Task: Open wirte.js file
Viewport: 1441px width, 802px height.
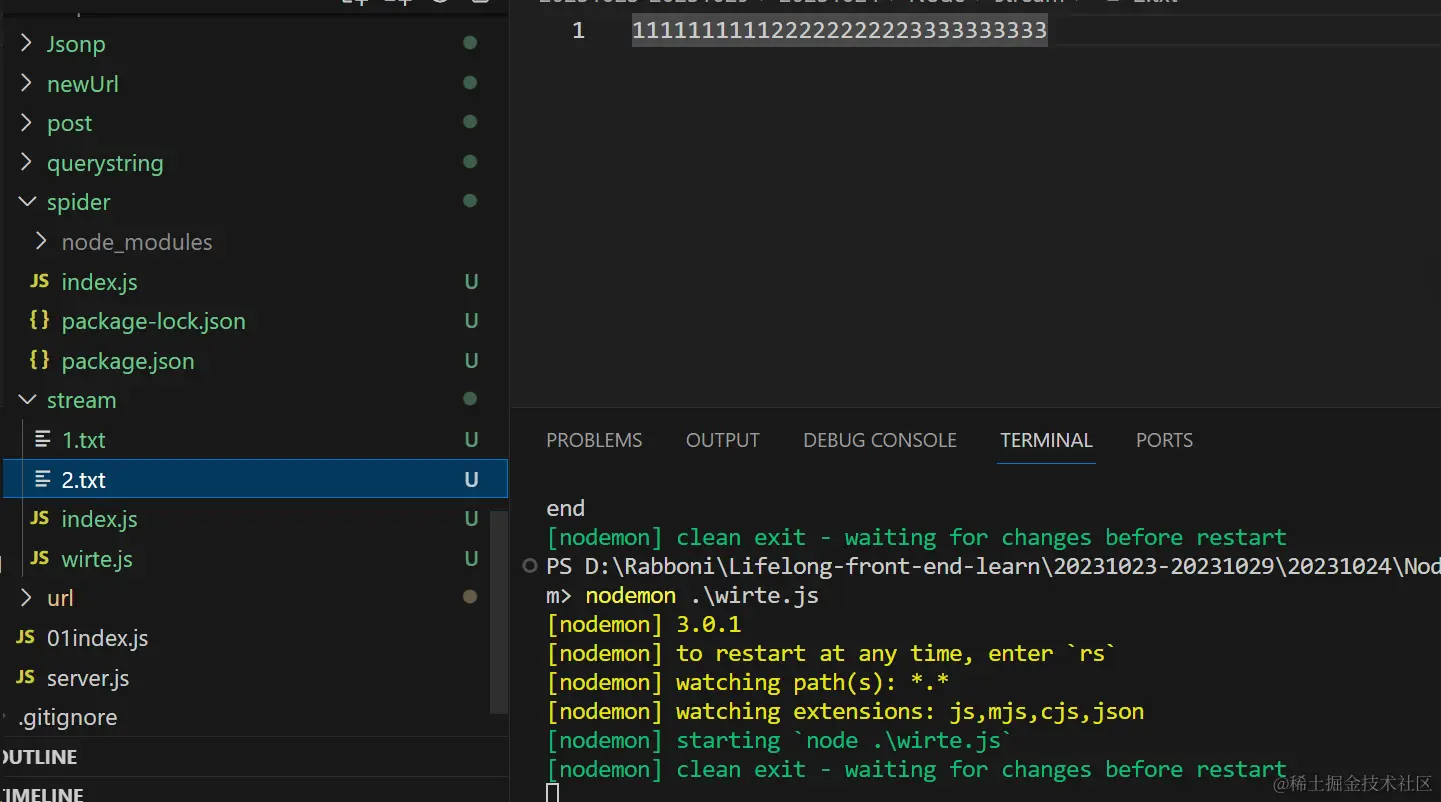Action: (x=97, y=559)
